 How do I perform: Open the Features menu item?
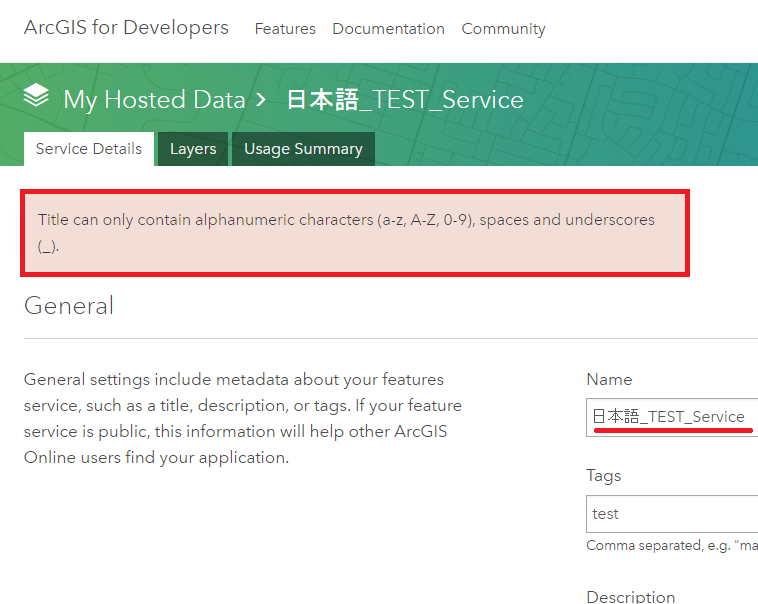coord(285,29)
